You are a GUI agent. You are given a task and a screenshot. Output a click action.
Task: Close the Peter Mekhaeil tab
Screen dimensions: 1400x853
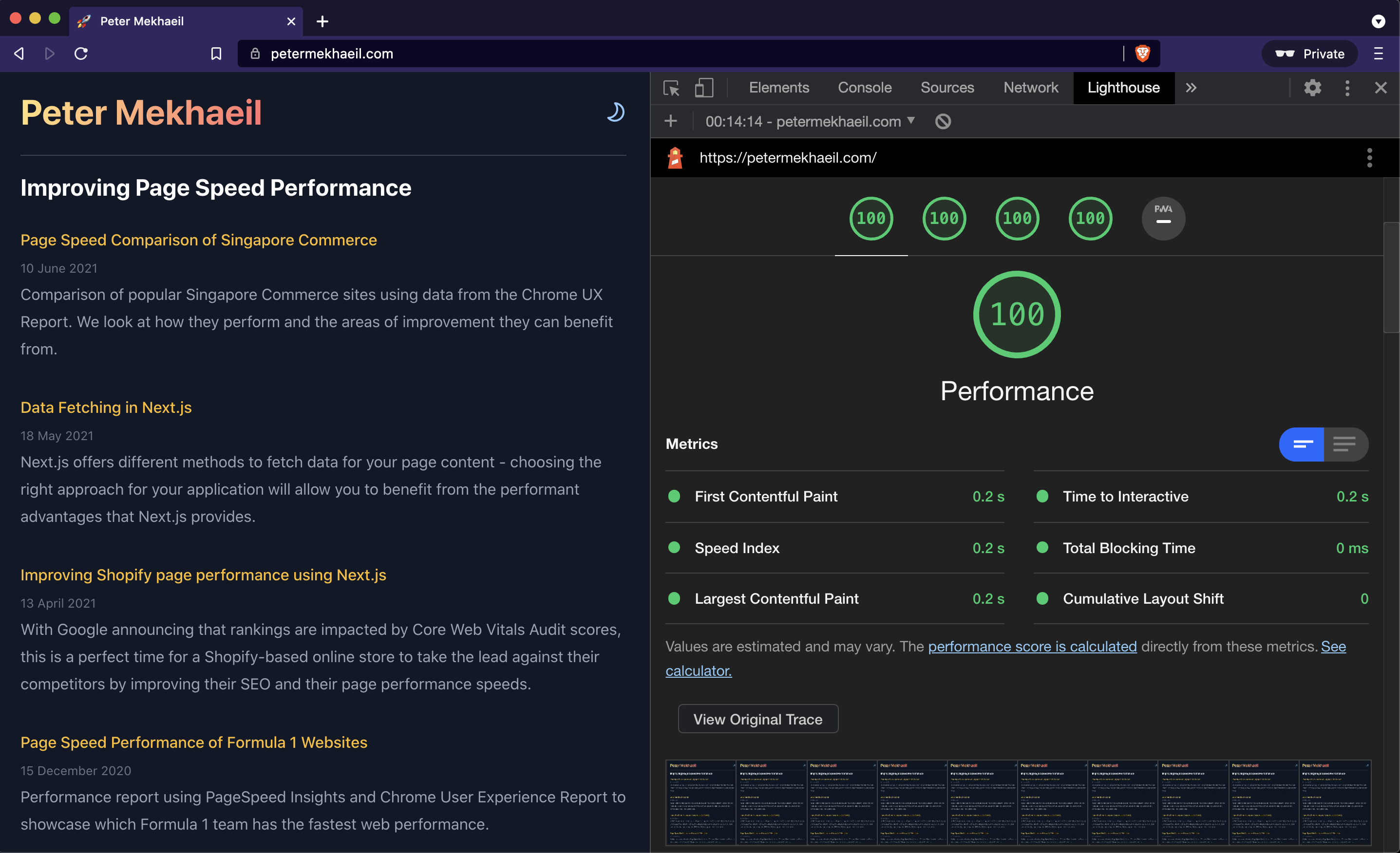click(291, 21)
